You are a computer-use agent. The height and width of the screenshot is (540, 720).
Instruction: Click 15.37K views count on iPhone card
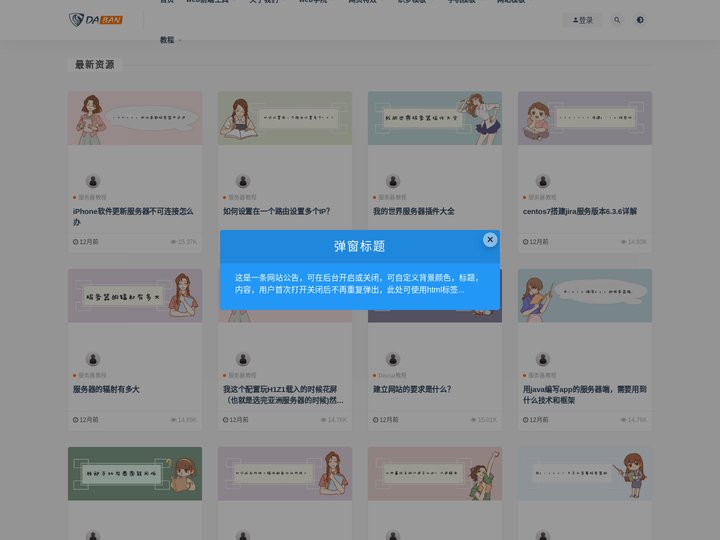[x=184, y=242]
